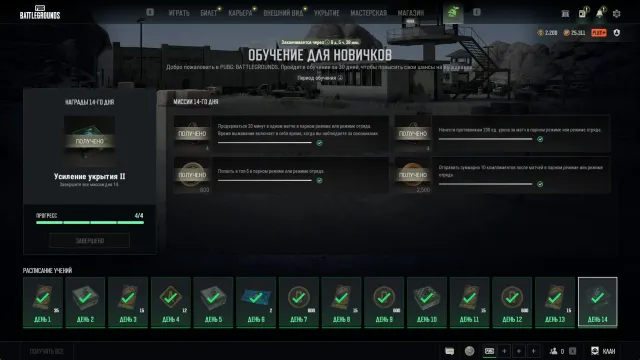
Task: Select ДЕНЬ 3 in the schedule
Action: click(x=128, y=302)
